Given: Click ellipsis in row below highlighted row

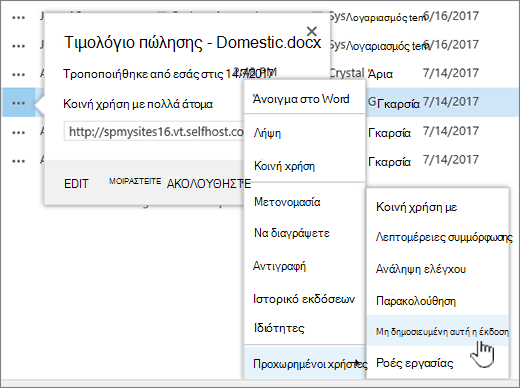Looking at the screenshot, I should click(18, 132).
